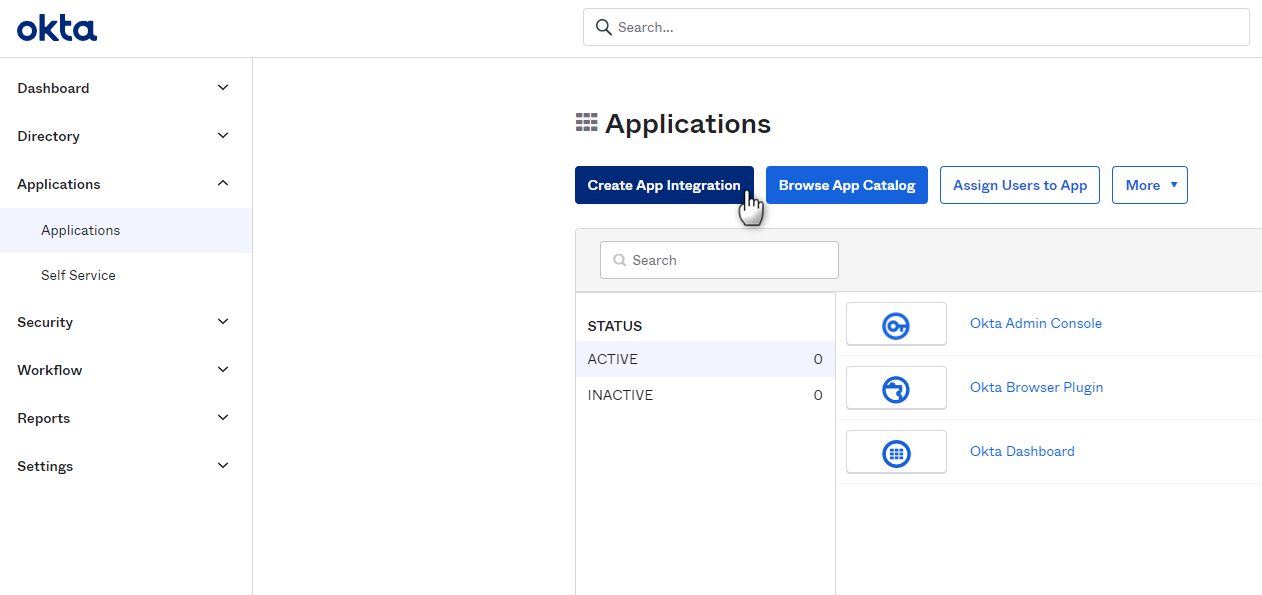The width and height of the screenshot is (1262, 595).
Task: Open the More dropdown button
Action: point(1149,185)
